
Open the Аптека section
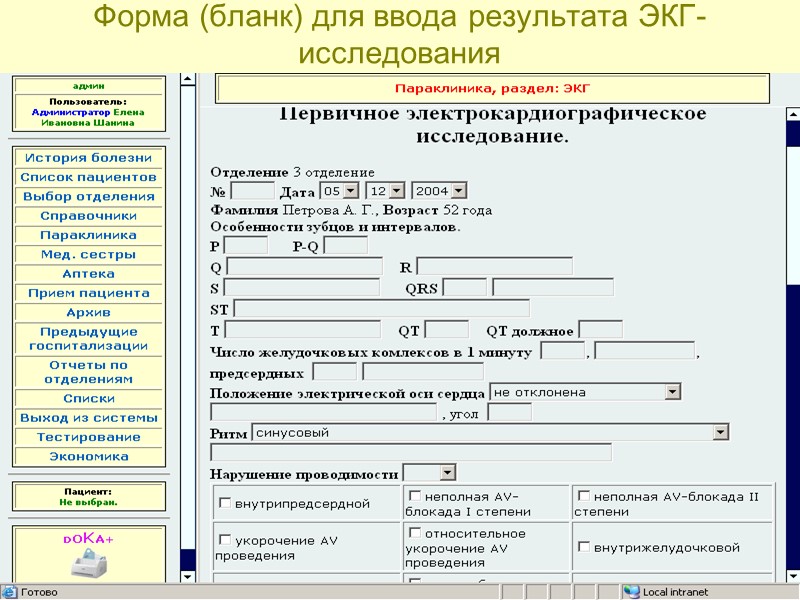(89, 274)
